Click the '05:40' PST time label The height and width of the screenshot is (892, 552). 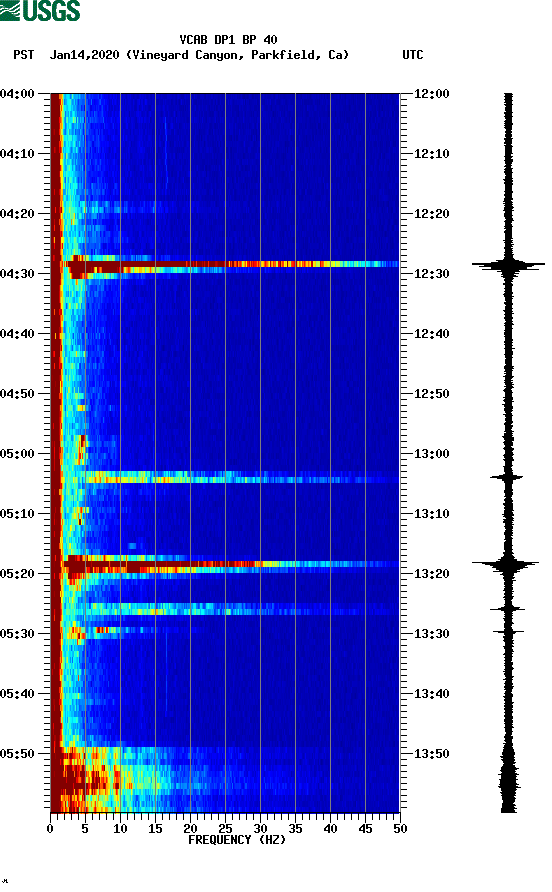tap(17, 694)
